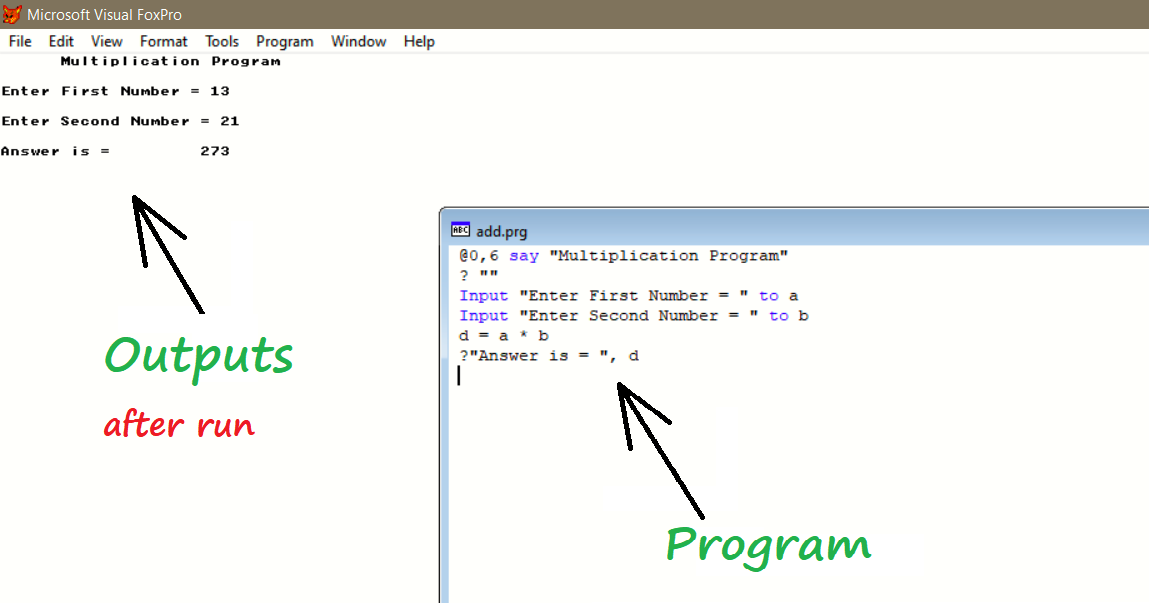Screen dimensions: 1149x603
Task: Open the File menu
Action: coord(19,41)
